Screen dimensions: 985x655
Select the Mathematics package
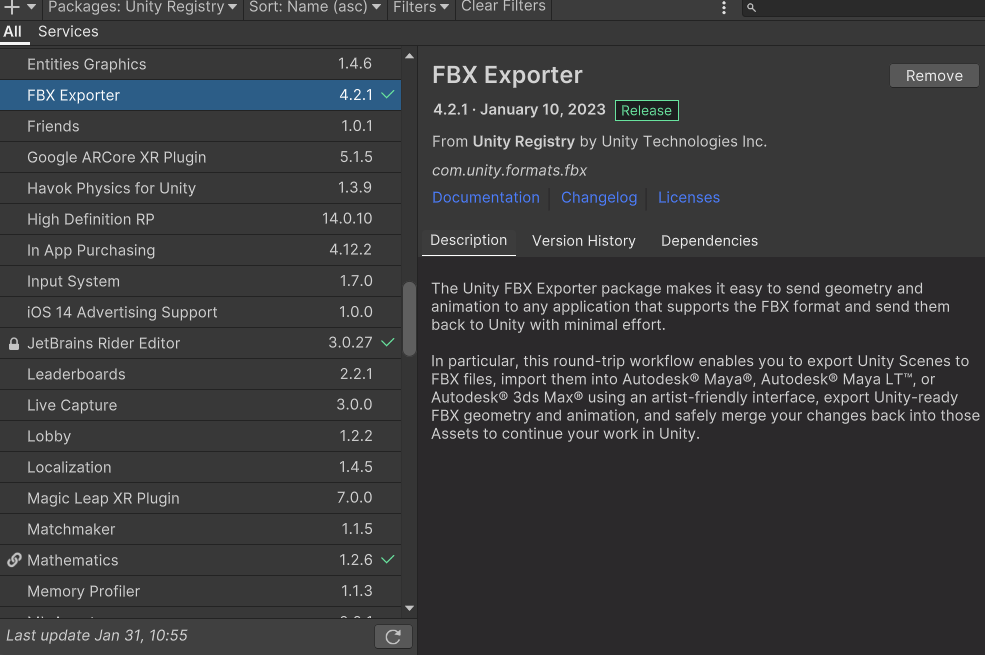click(x=200, y=560)
